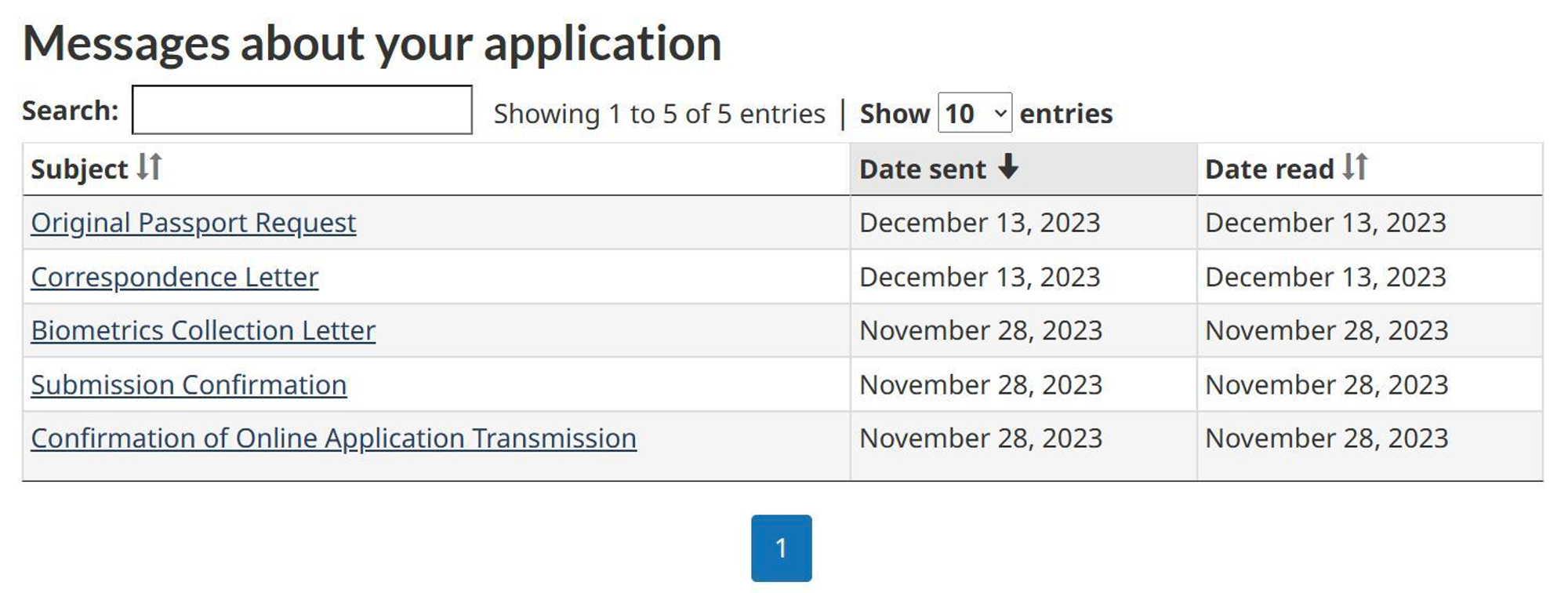The width and height of the screenshot is (1568, 593).
Task: Open the Submission Confirmation message
Action: coord(189,385)
